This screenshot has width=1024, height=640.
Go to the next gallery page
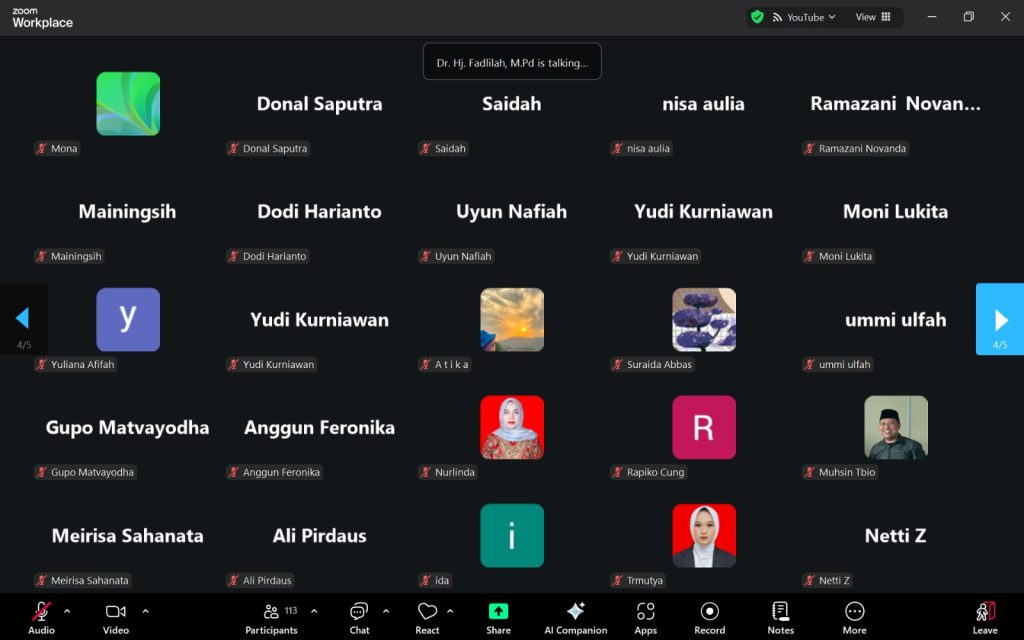tap(1000, 320)
